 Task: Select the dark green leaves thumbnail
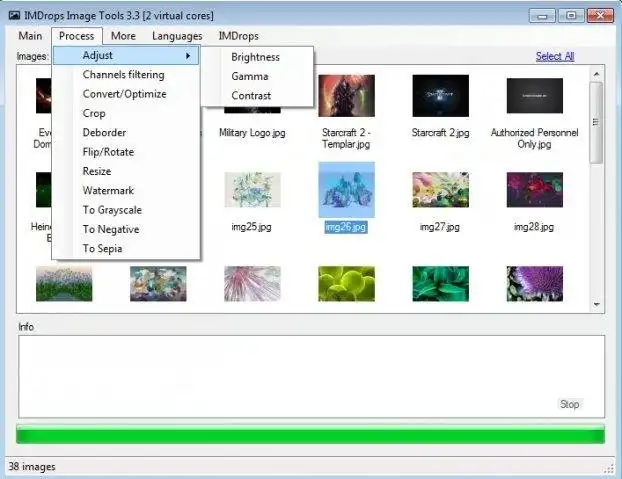coord(440,284)
